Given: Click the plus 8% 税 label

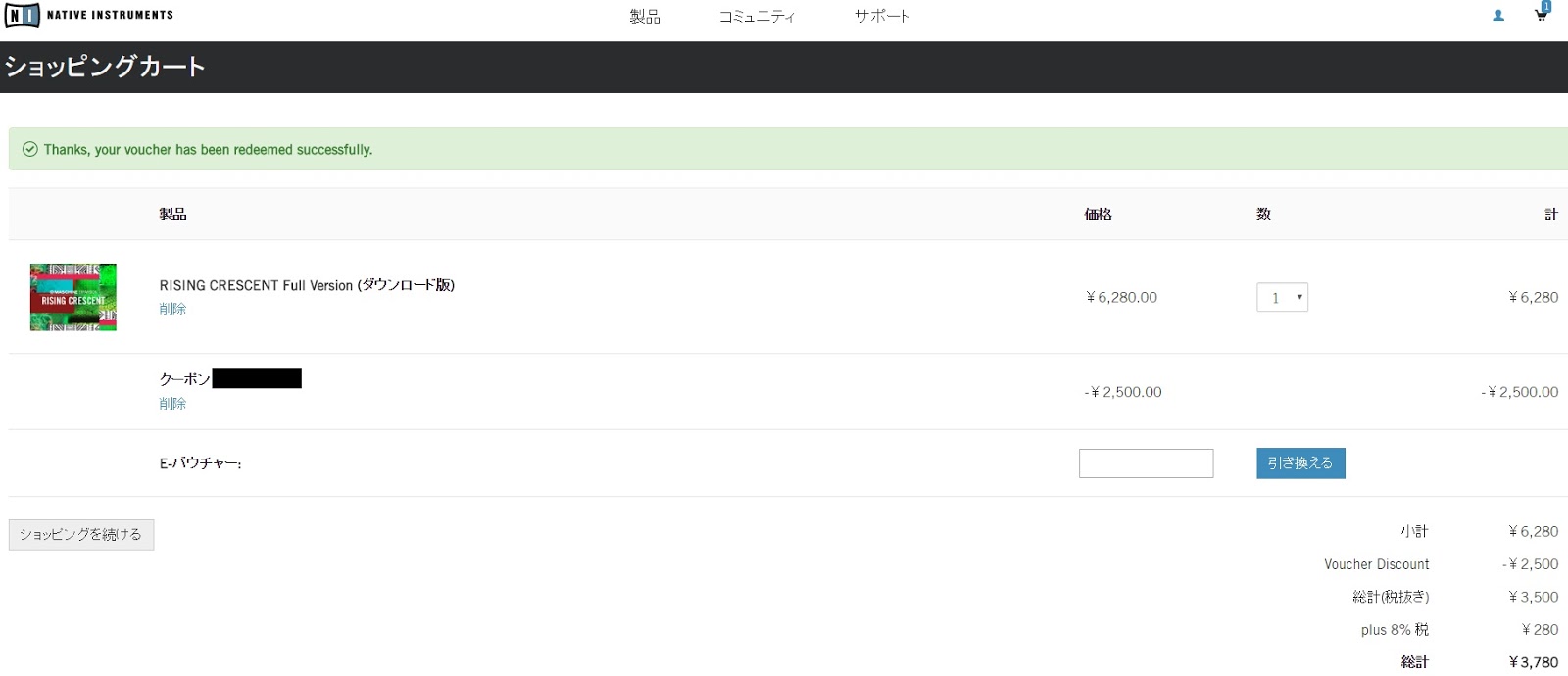Looking at the screenshot, I should tap(1395, 630).
